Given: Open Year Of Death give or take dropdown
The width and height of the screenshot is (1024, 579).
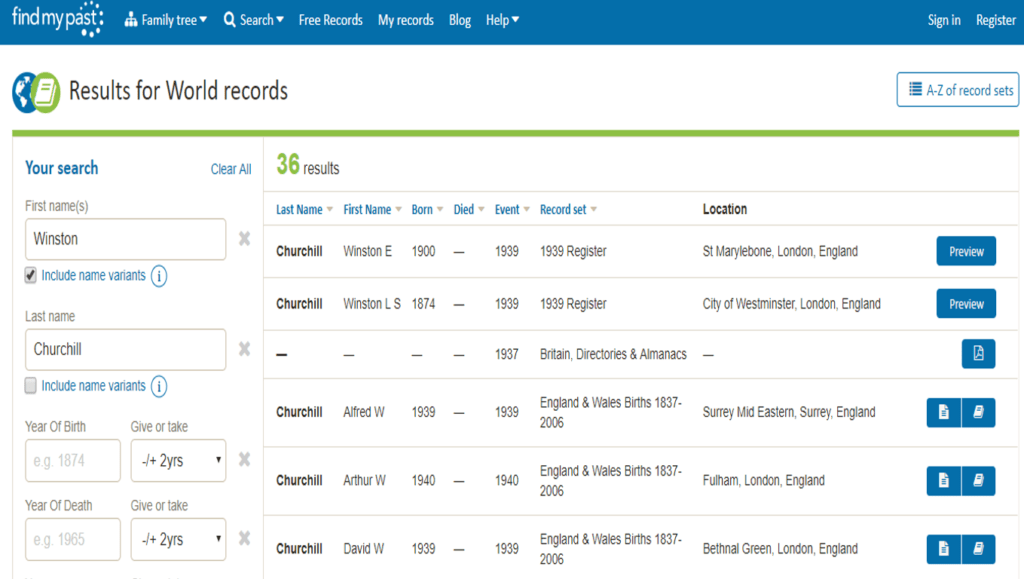Looking at the screenshot, I should (x=178, y=539).
